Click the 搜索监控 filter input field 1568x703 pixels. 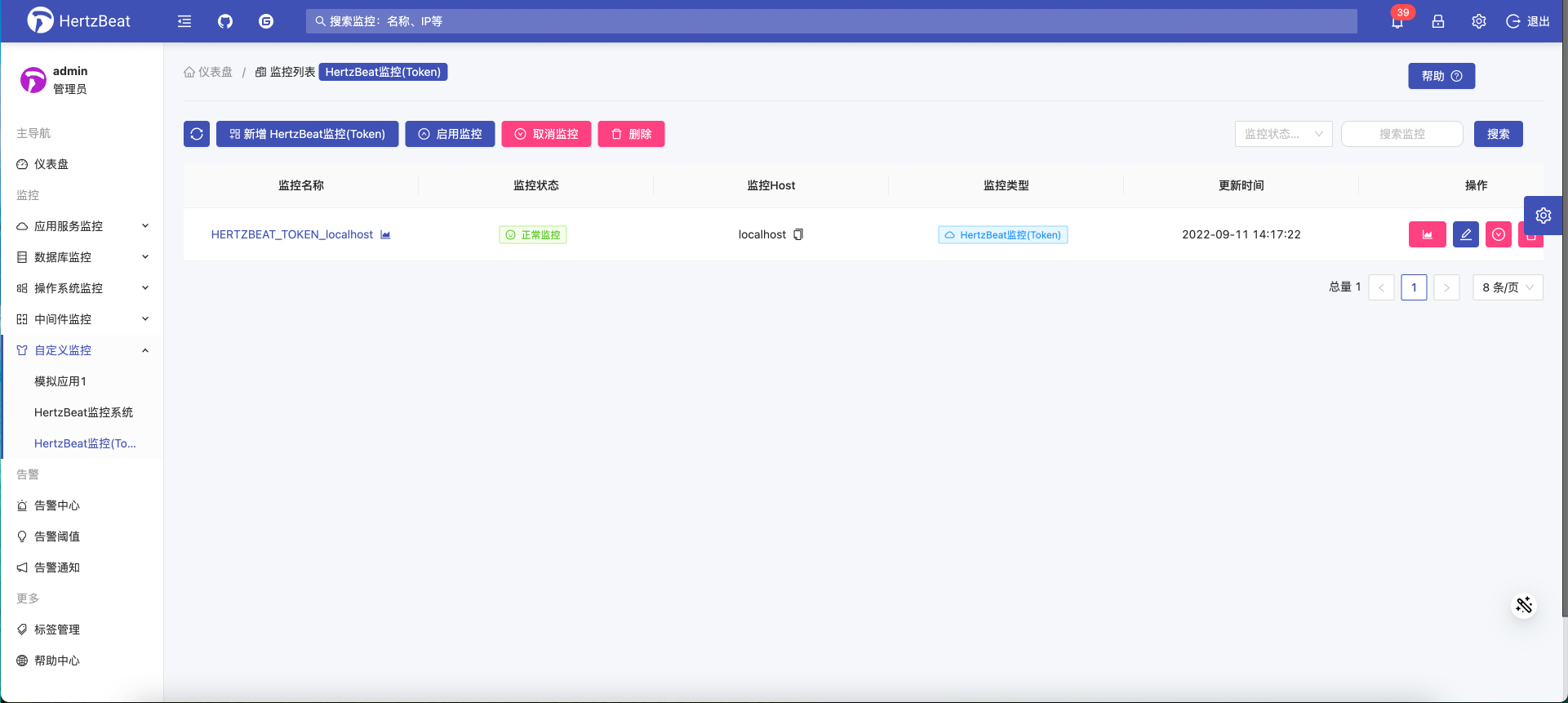coord(1401,134)
